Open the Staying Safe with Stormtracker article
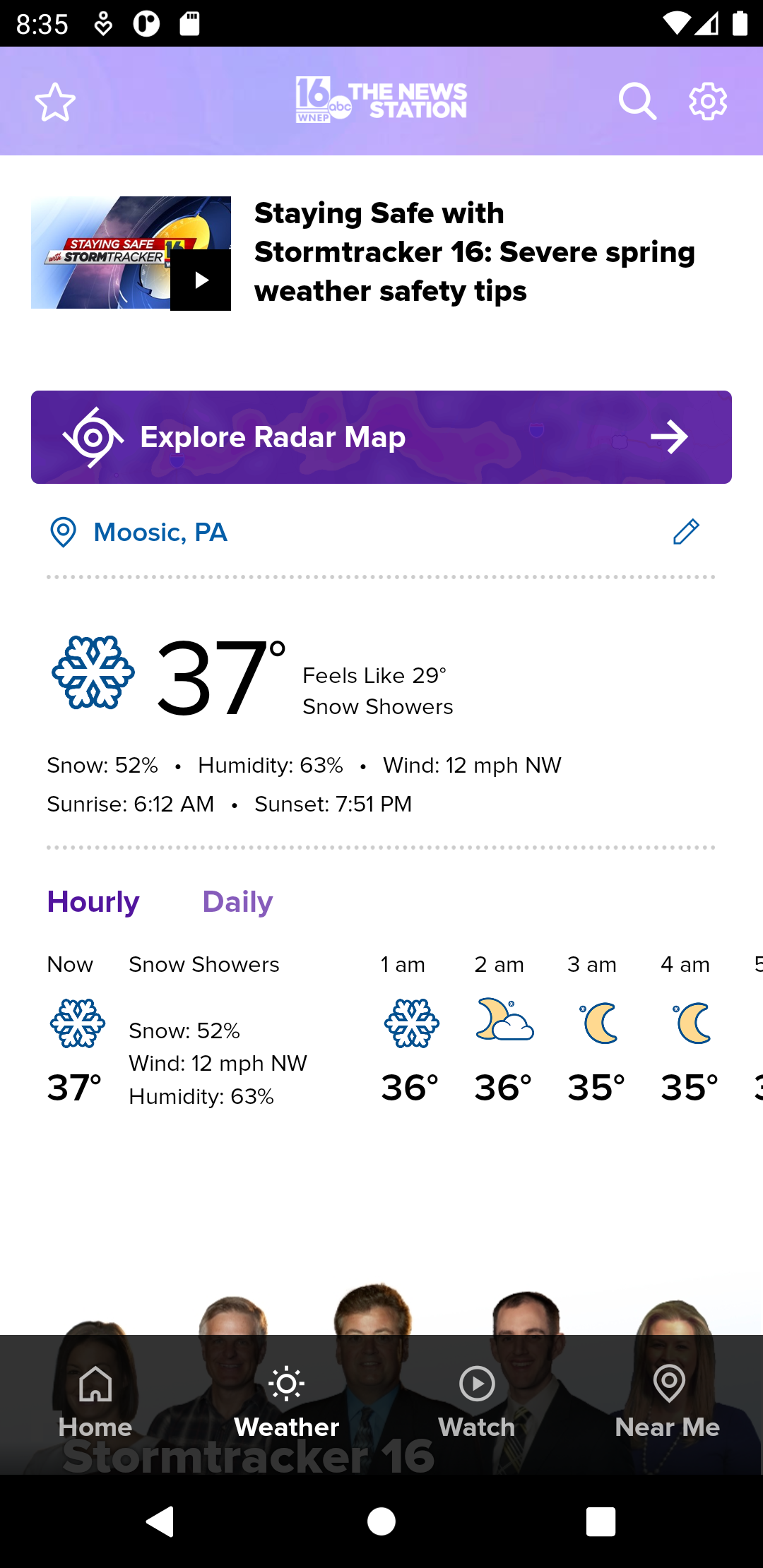 point(475,252)
